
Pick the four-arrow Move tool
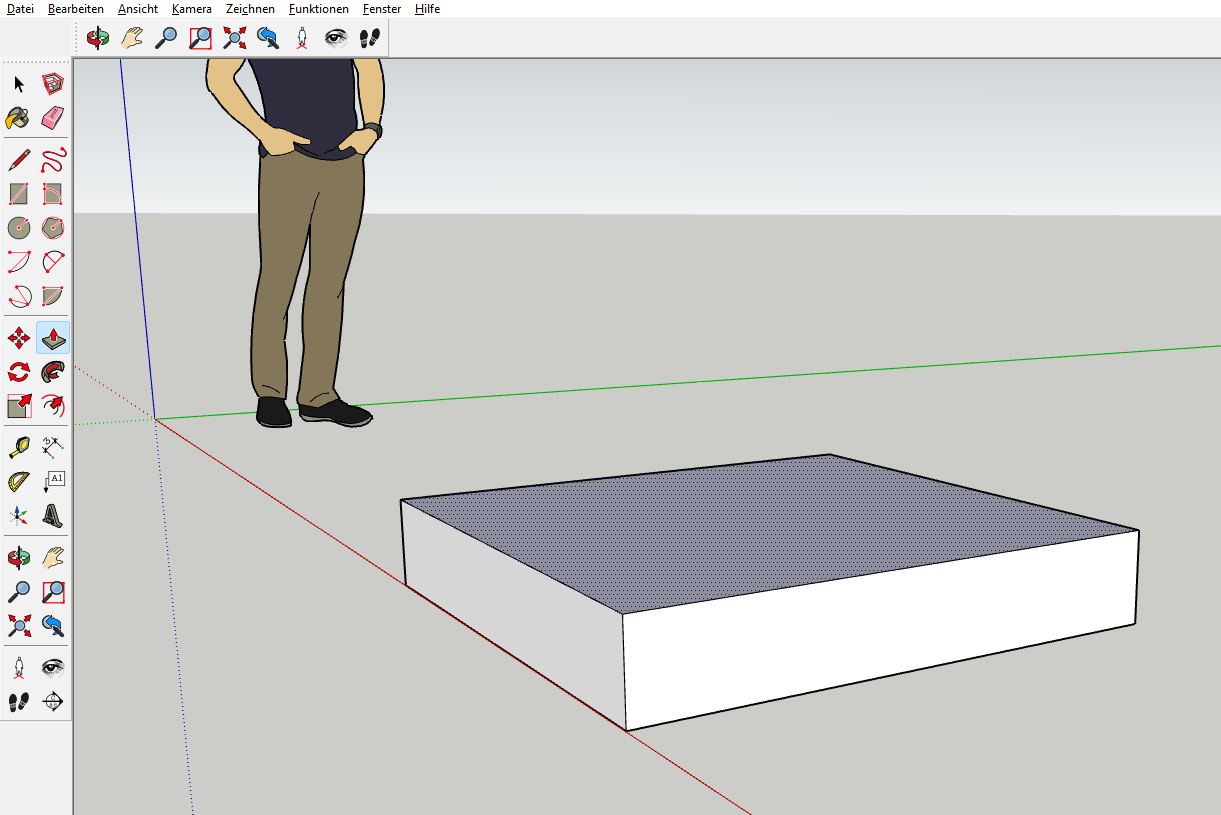click(19, 338)
